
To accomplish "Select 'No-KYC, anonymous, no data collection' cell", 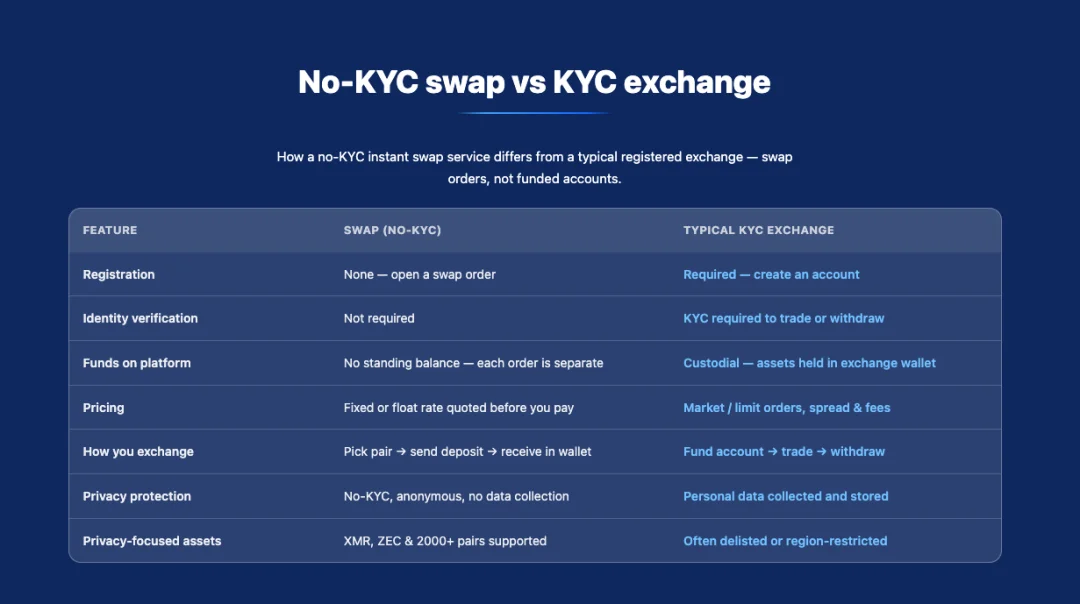I will [x=456, y=496].
